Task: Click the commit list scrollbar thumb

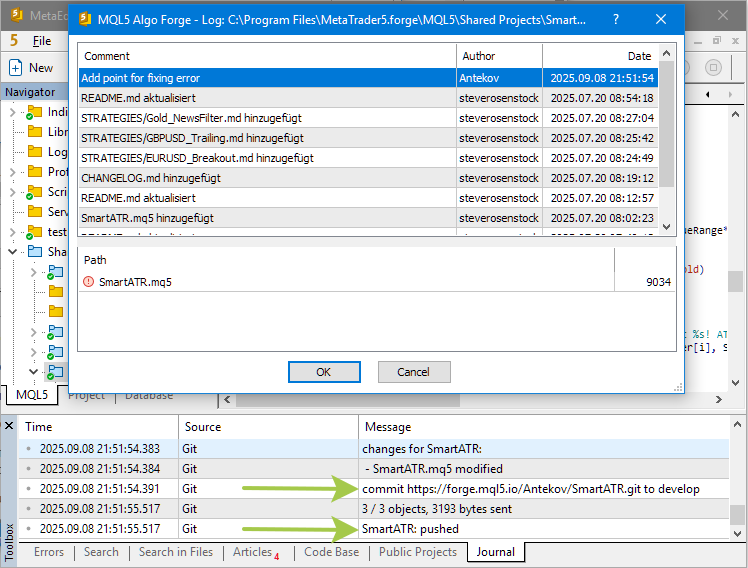Action: click(x=667, y=124)
